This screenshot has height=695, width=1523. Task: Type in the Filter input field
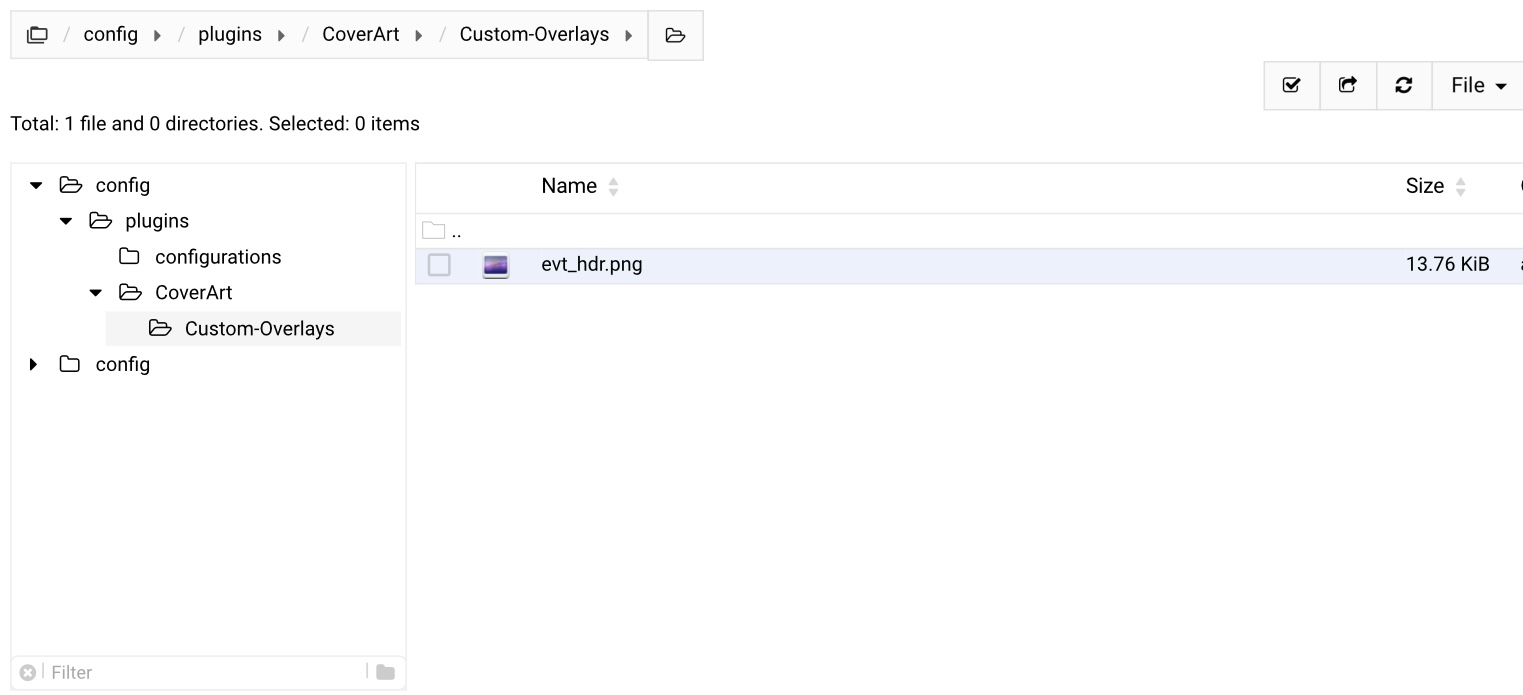point(200,673)
